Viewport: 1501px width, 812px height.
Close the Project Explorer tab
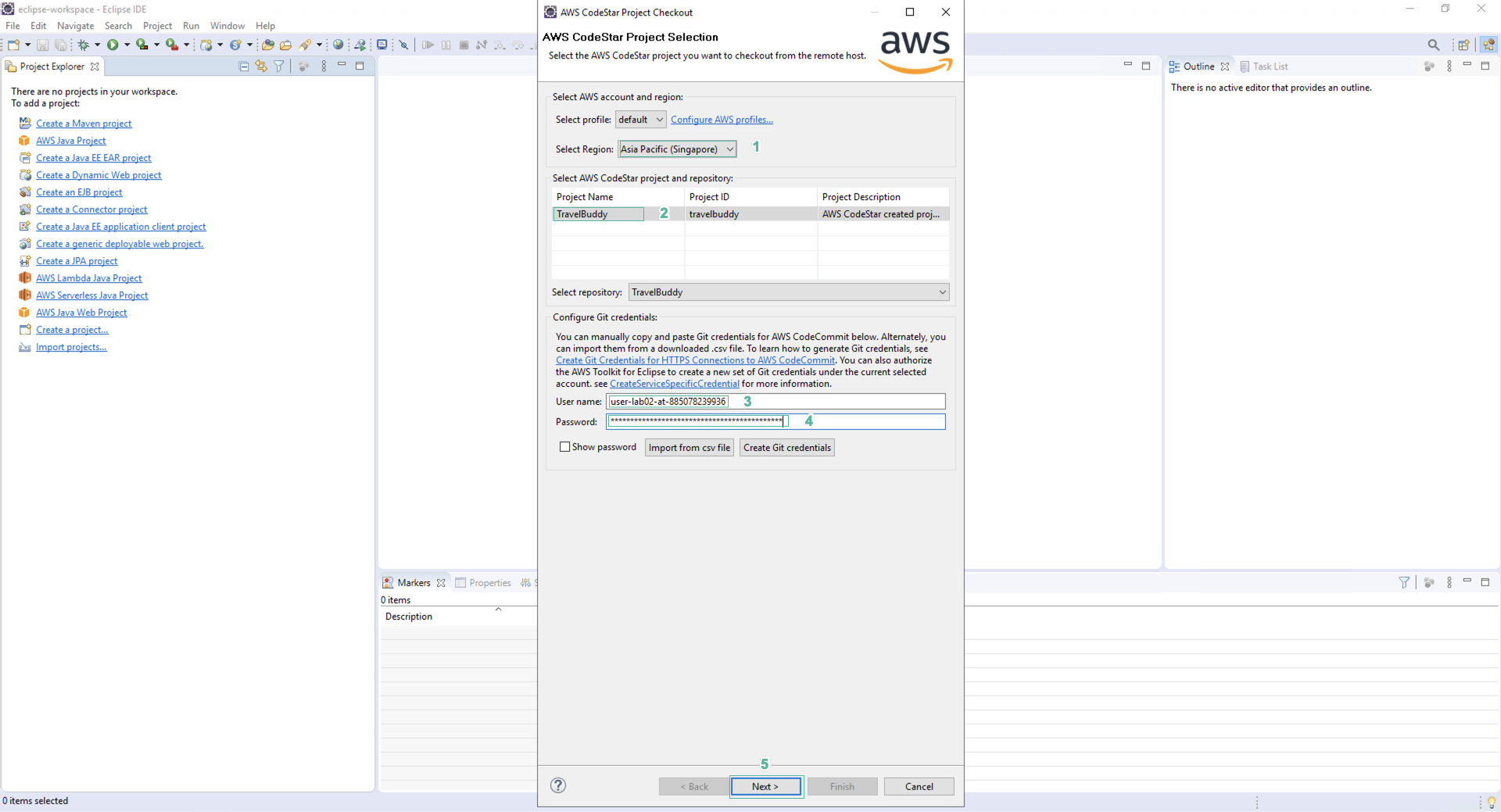click(95, 66)
